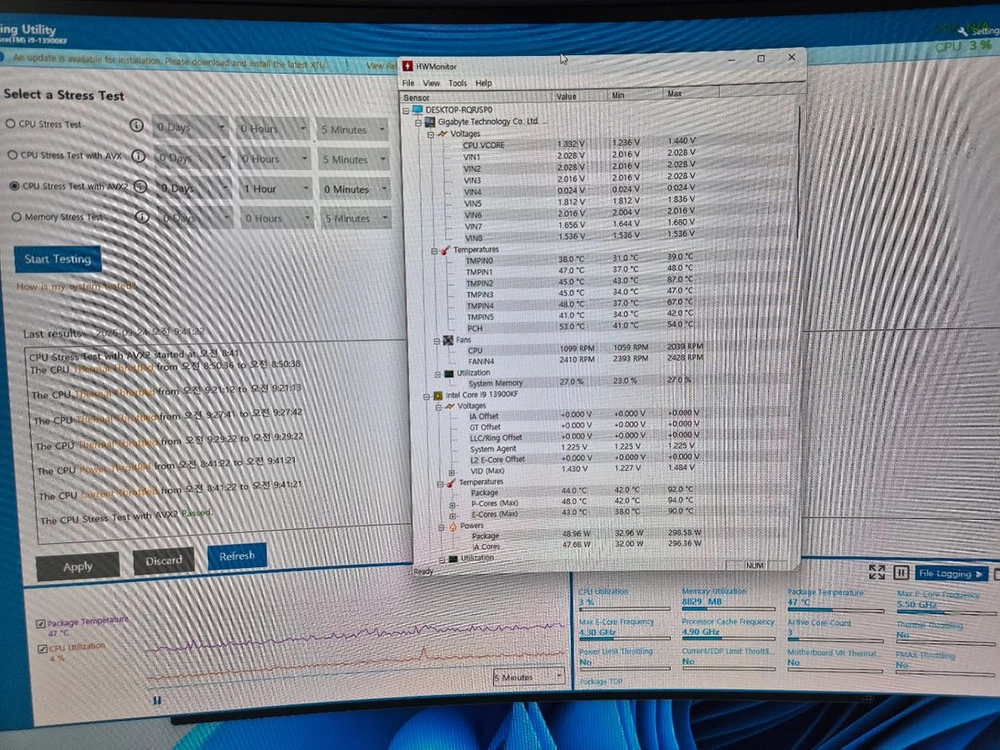The width and height of the screenshot is (1000, 750).
Task: Open the Help menu in HWMonitor
Action: pyautogui.click(x=483, y=83)
